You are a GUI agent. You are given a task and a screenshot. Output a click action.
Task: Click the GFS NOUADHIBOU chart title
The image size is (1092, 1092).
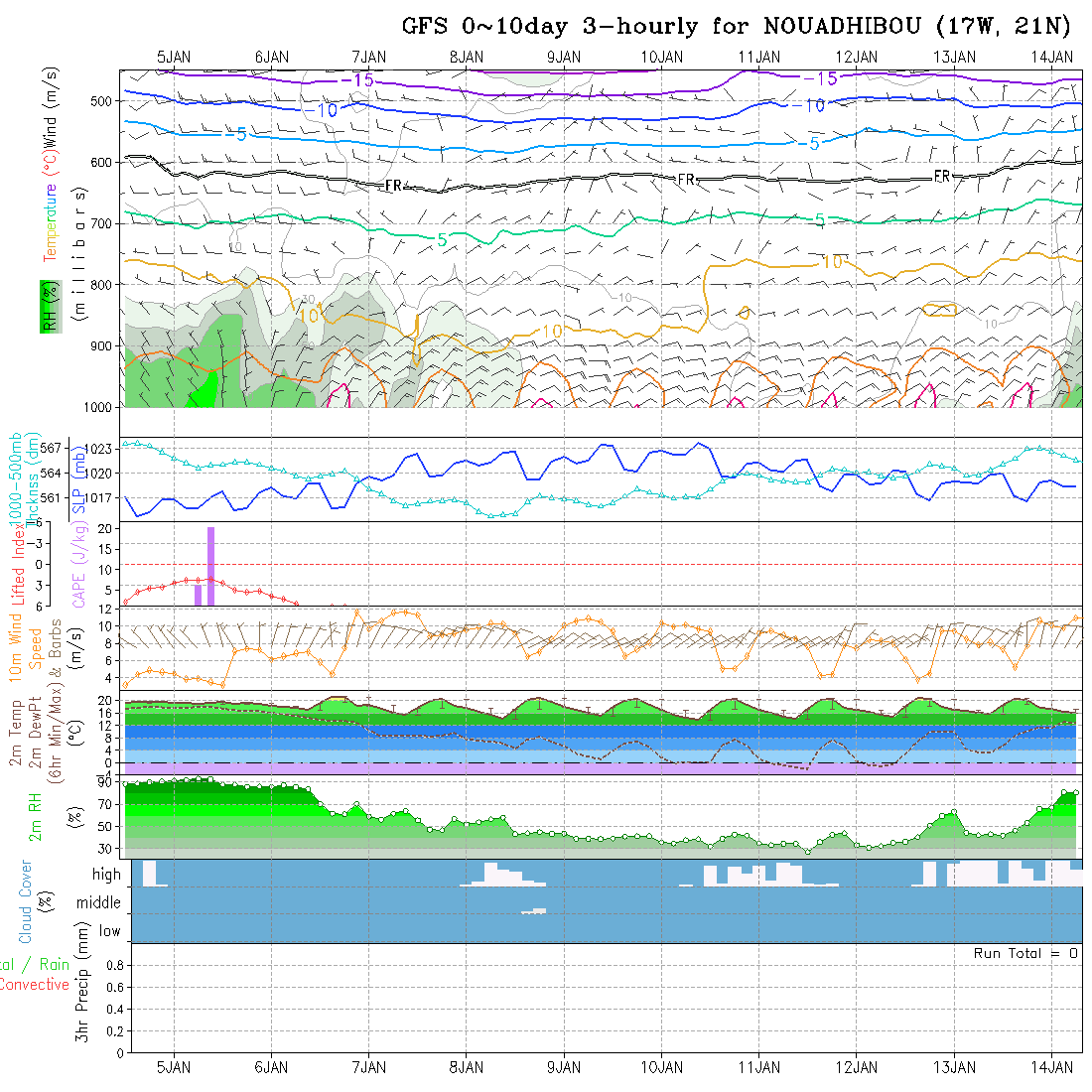737,26
